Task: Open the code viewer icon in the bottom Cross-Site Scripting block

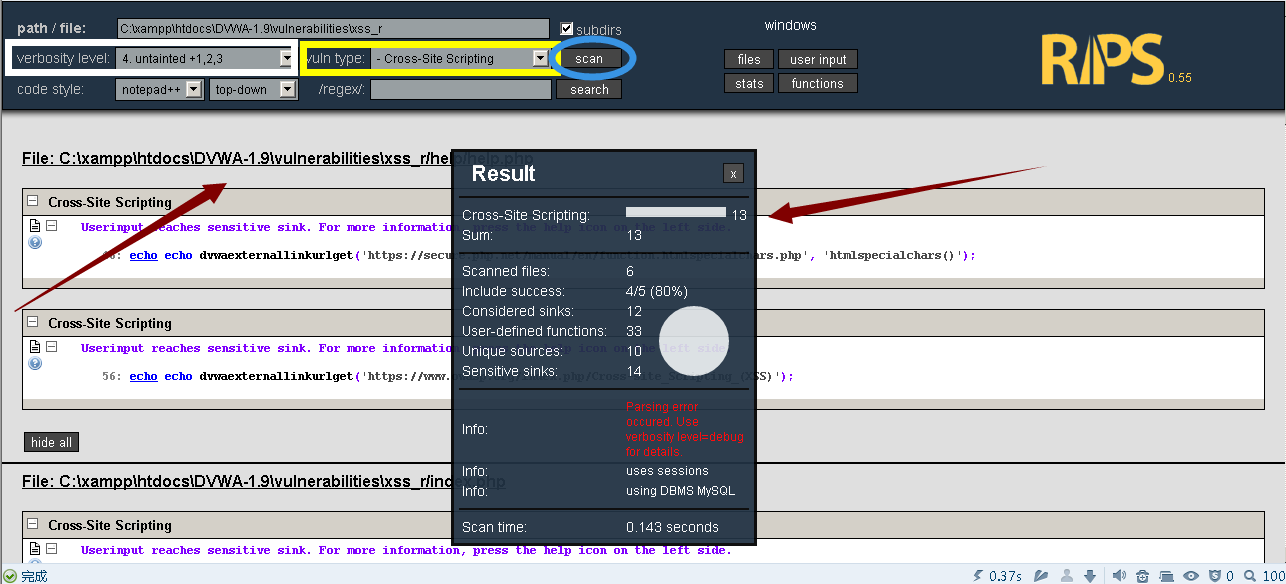Action: pyautogui.click(x=35, y=549)
